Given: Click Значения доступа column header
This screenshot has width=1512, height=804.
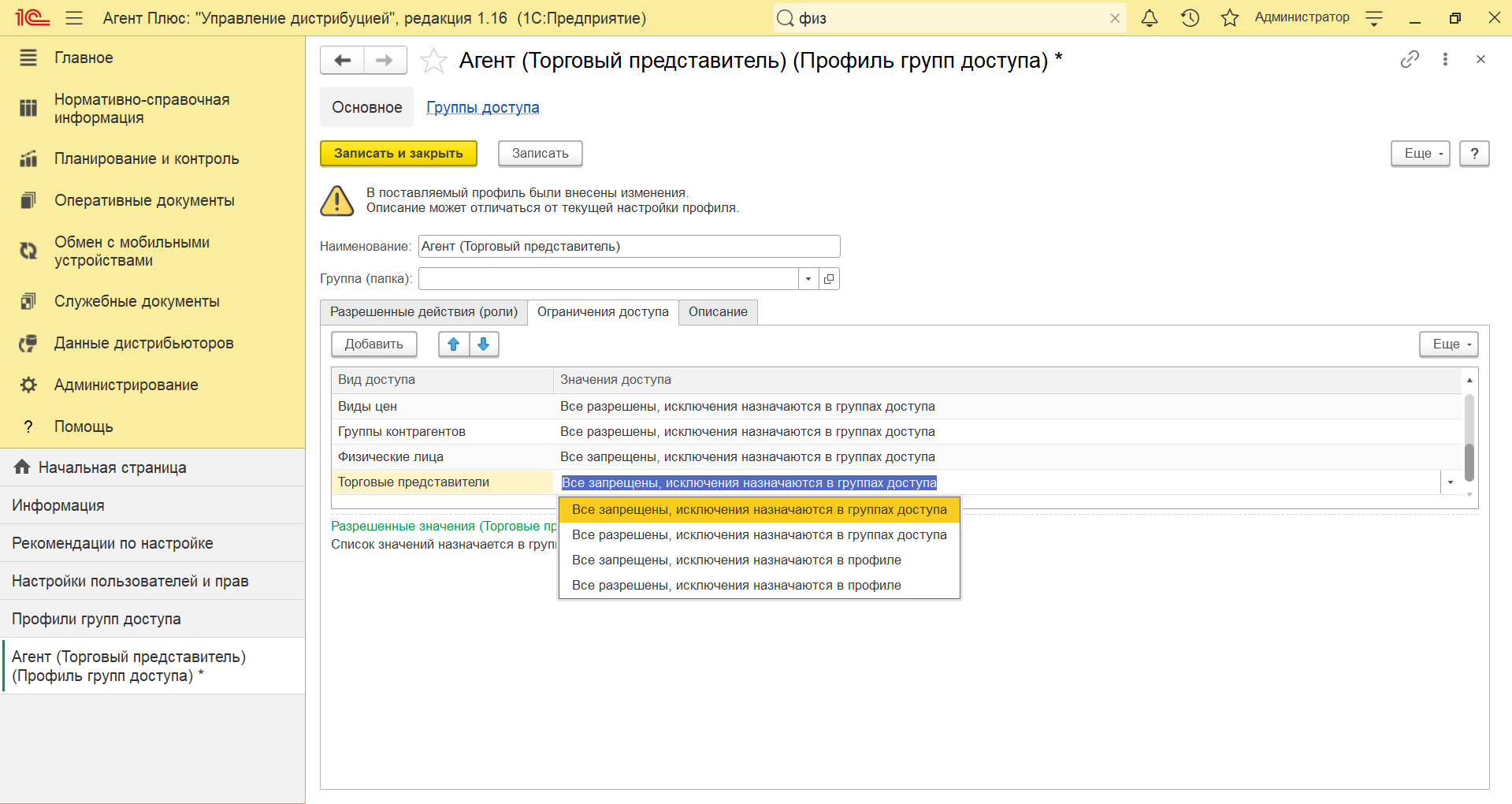Looking at the screenshot, I should click(1007, 380).
